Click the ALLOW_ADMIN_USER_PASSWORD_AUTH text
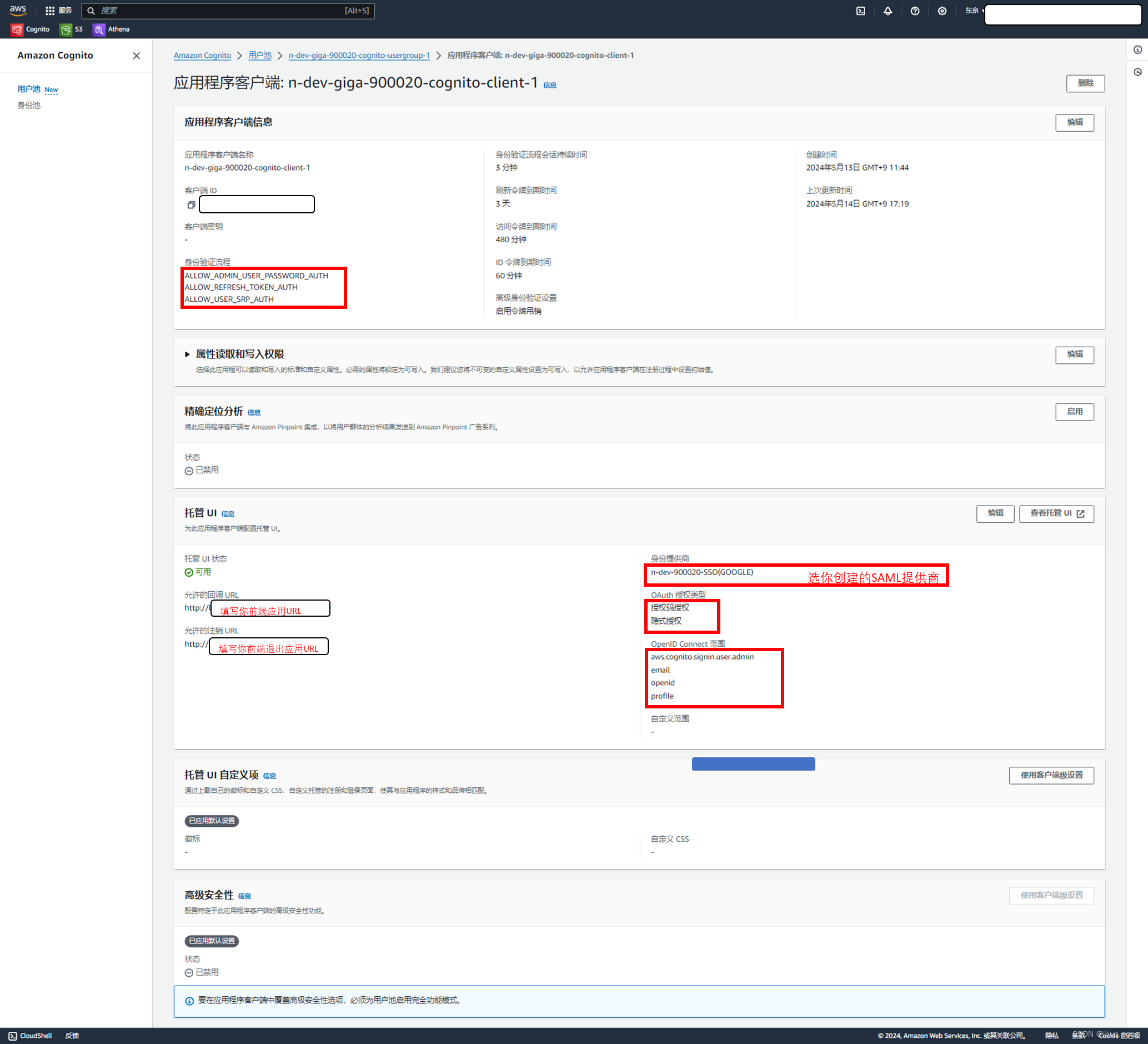Viewport: 1148px width, 1044px height. click(256, 276)
